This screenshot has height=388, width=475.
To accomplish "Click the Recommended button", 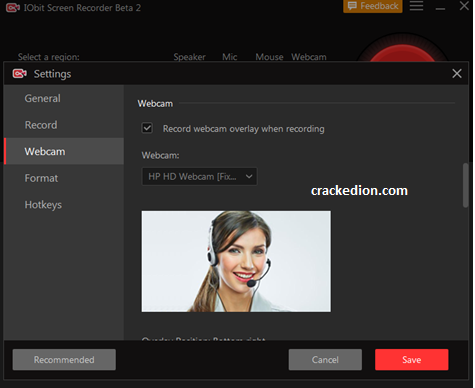I will [64, 360].
